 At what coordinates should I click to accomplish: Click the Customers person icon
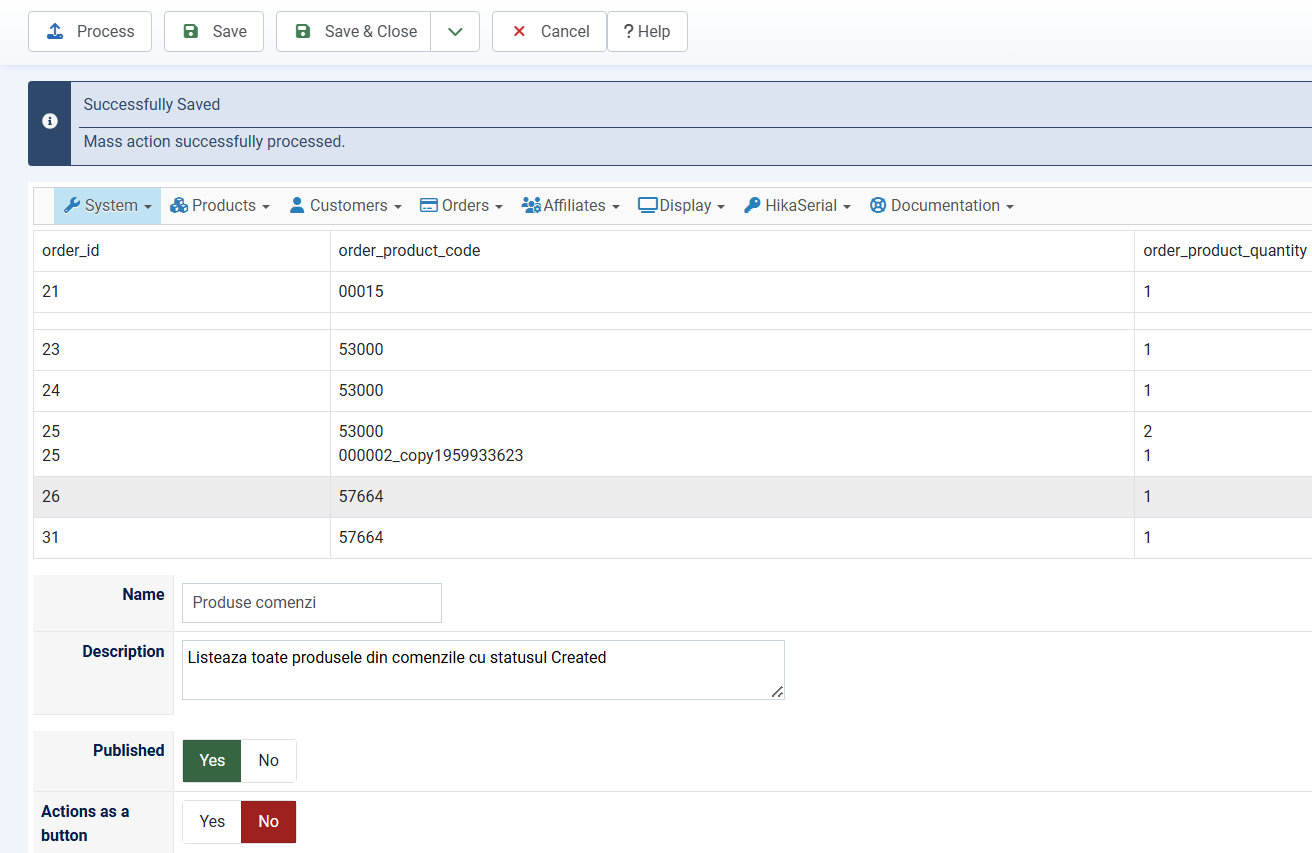point(297,205)
